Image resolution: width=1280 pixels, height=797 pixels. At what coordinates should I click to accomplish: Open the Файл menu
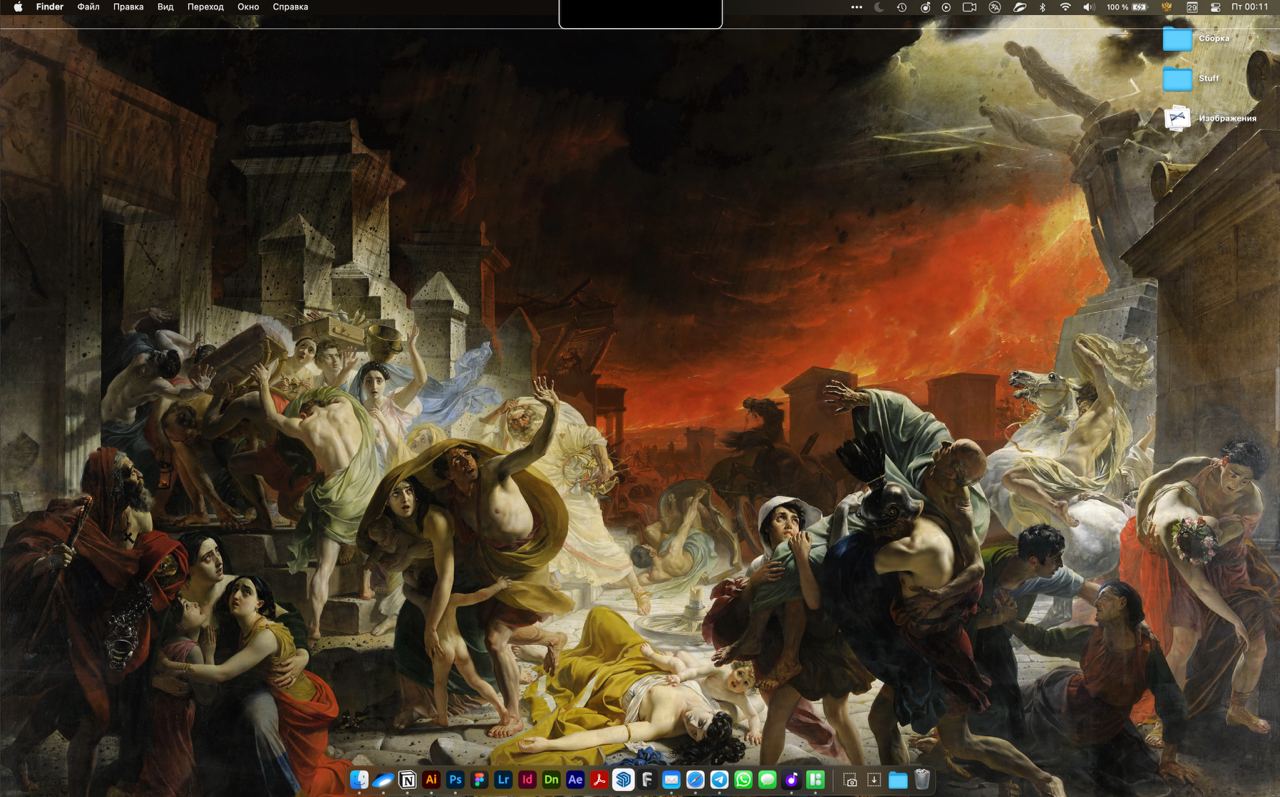coord(88,7)
